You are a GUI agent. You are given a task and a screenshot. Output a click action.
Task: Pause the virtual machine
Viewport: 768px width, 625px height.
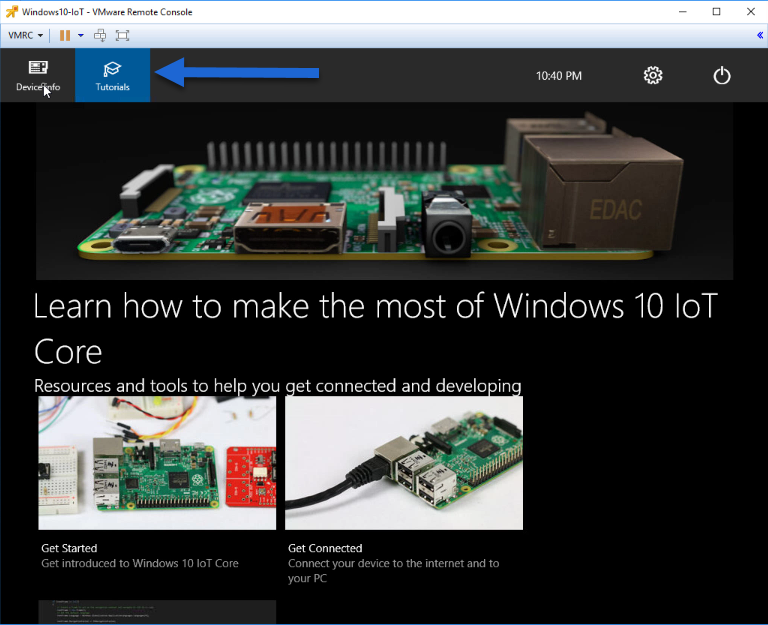(x=65, y=35)
